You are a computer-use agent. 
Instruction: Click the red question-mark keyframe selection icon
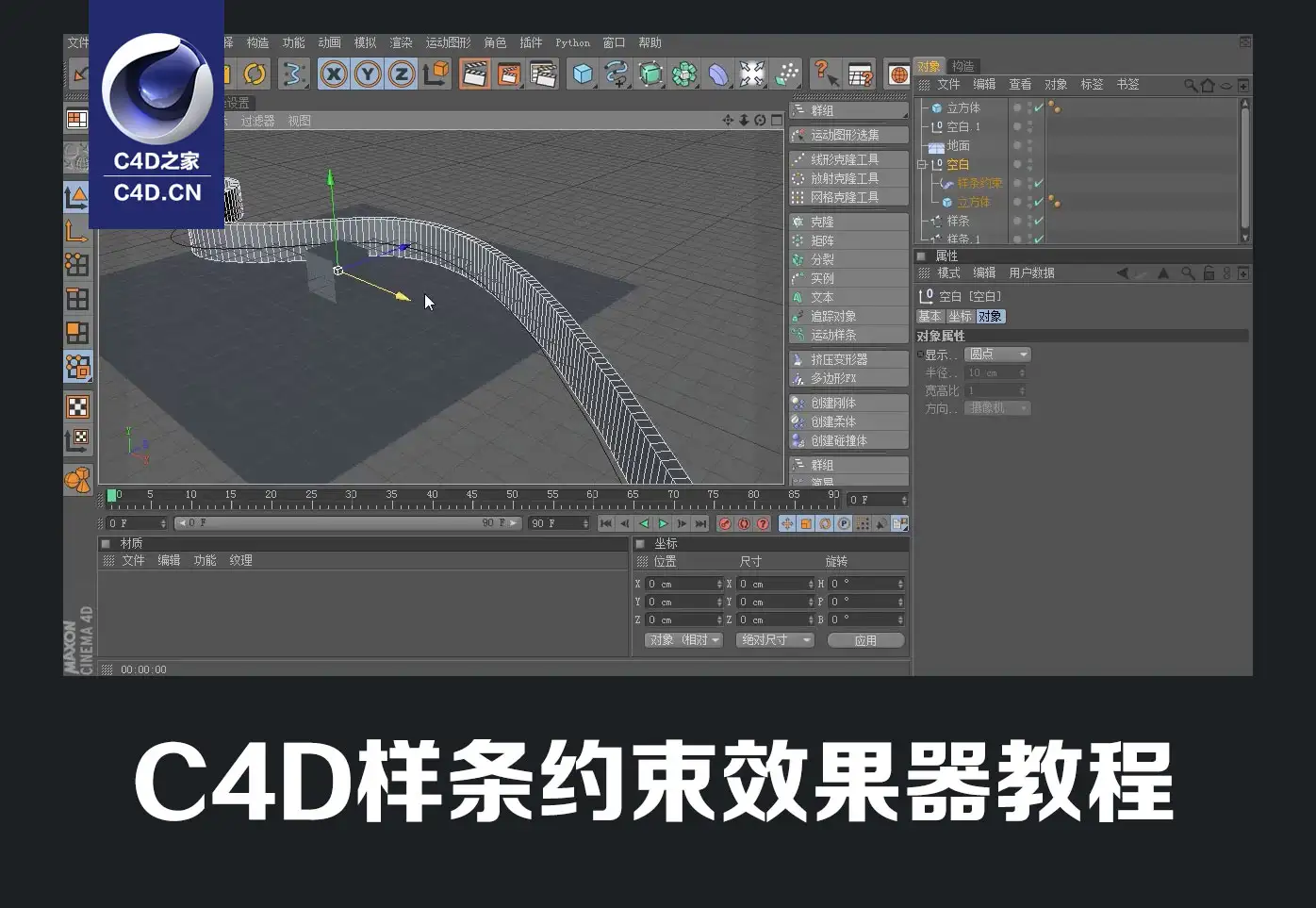763,523
